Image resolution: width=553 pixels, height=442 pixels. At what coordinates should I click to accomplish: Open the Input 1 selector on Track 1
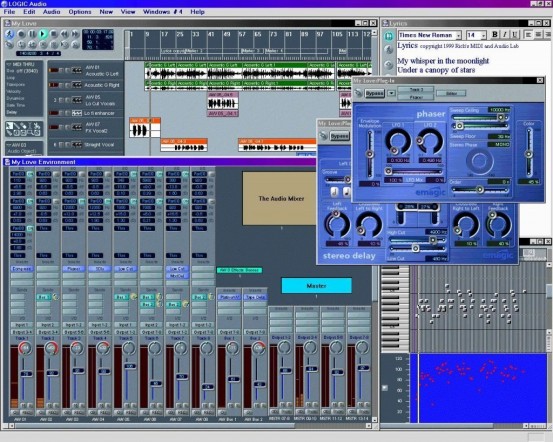tap(22, 325)
